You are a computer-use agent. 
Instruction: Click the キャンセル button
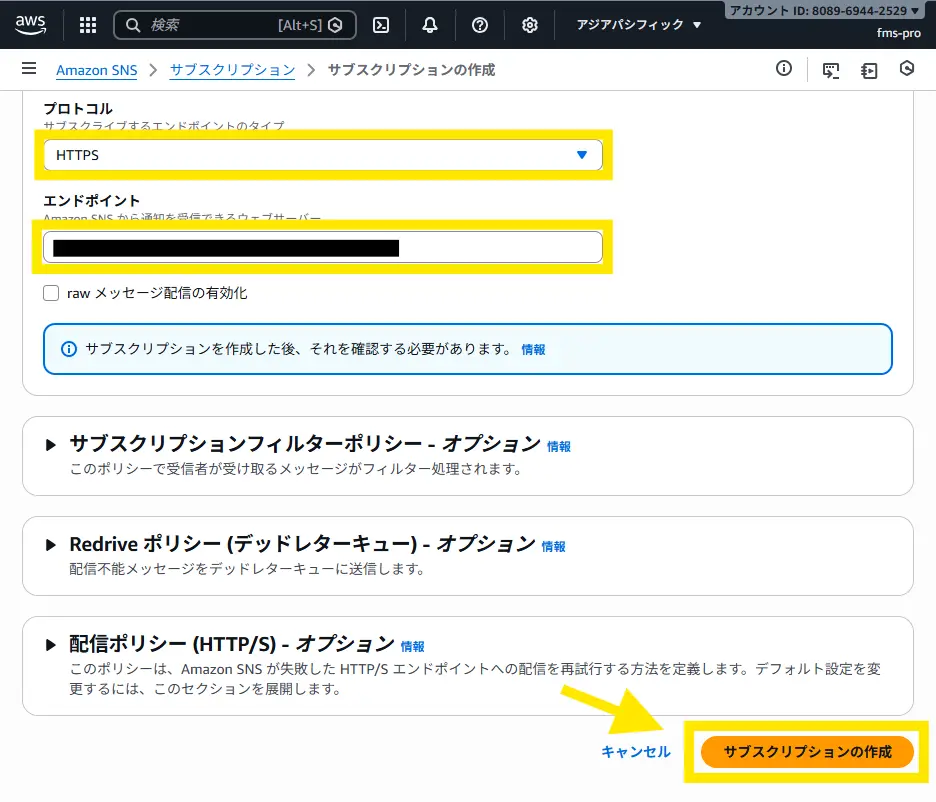click(636, 752)
